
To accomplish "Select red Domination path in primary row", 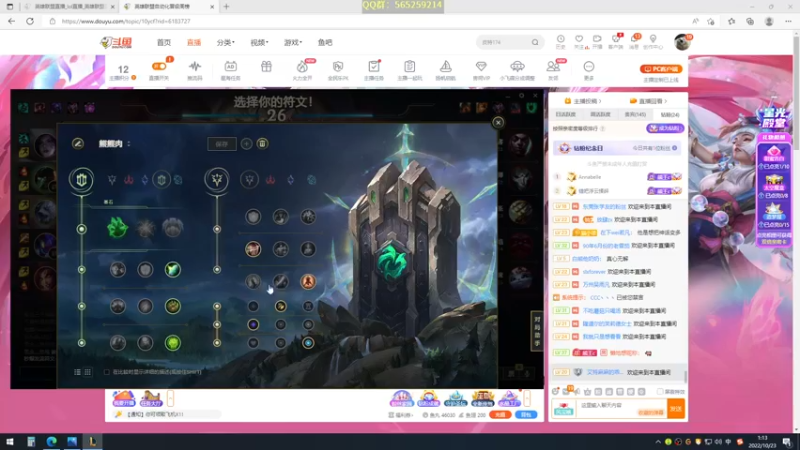I will pos(129,180).
